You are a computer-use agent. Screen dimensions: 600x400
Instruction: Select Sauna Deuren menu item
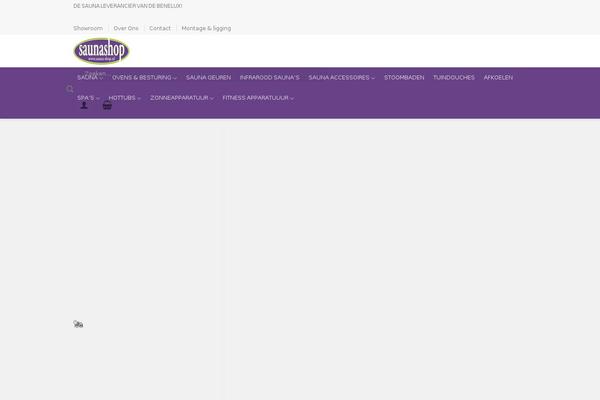(x=209, y=78)
